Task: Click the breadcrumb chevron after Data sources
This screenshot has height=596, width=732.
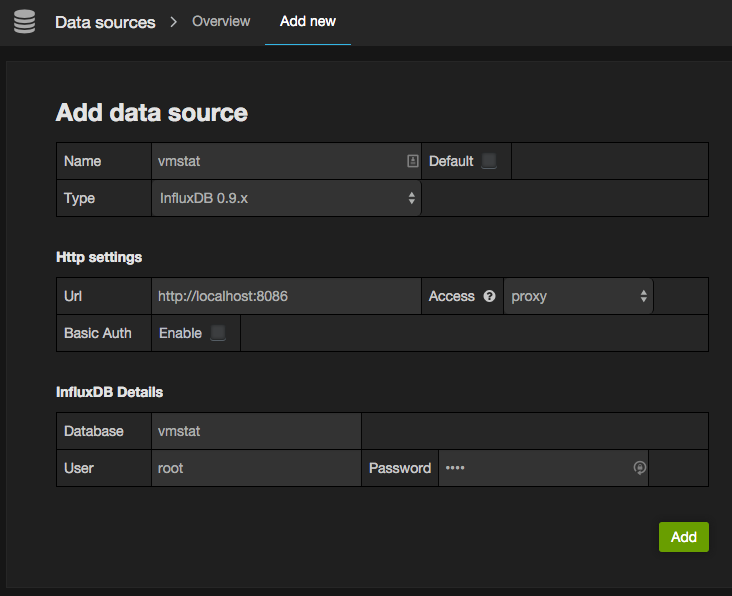Action: 173,22
